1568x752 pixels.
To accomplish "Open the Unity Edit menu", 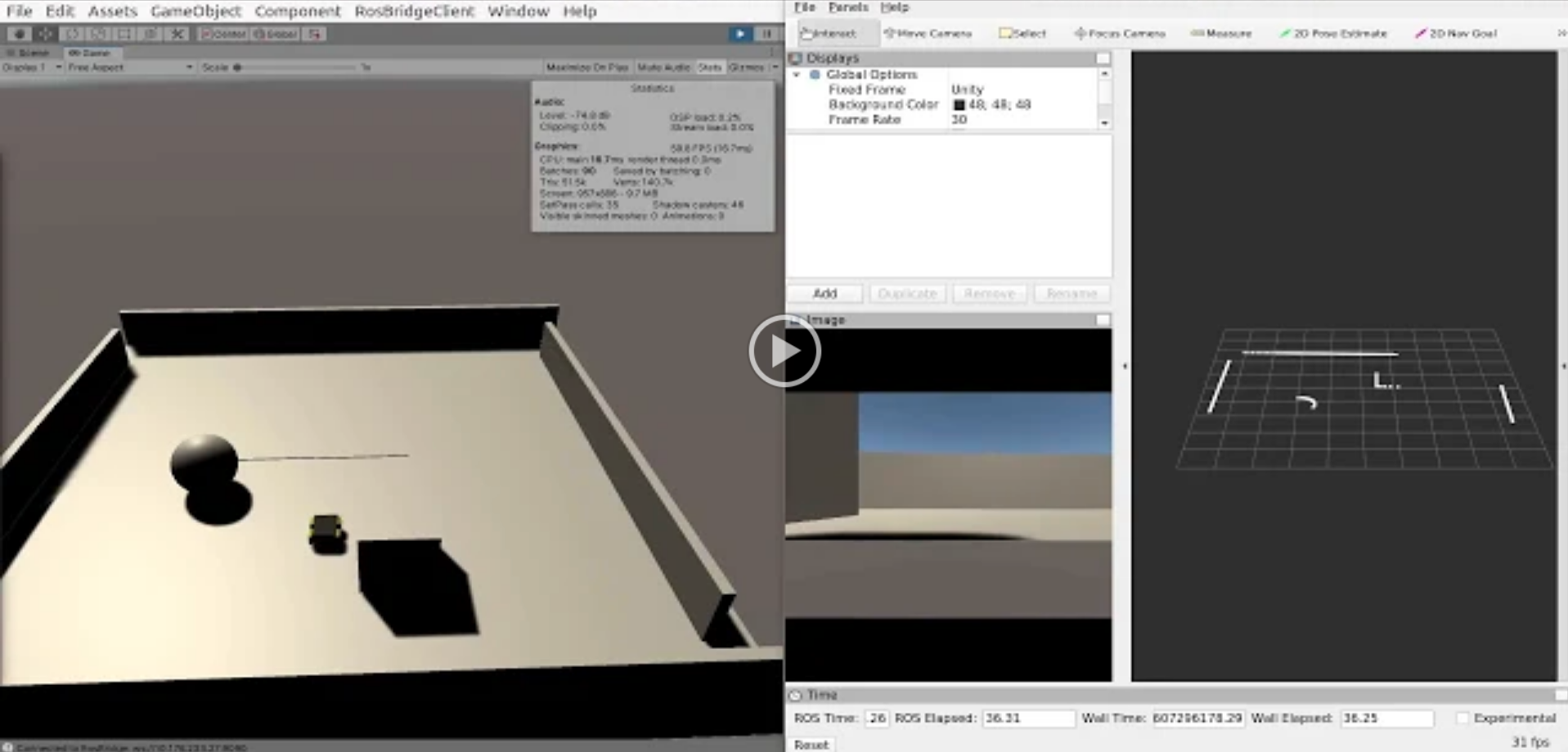I will pos(60,11).
